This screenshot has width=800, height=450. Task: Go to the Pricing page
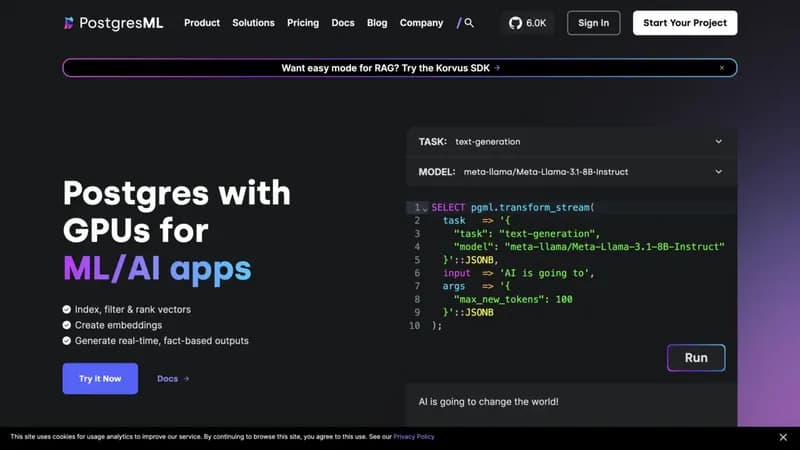(303, 23)
